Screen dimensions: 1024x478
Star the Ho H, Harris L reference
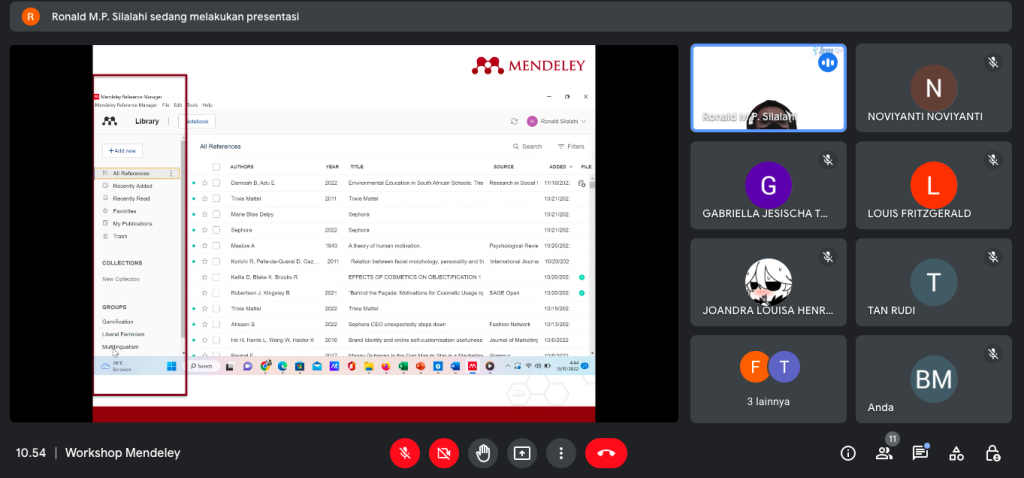coord(204,340)
